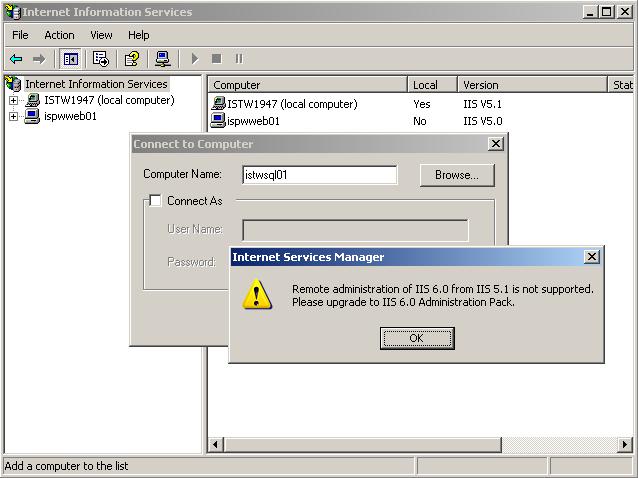
Task: Click the User Name input field
Action: pyautogui.click(x=355, y=230)
